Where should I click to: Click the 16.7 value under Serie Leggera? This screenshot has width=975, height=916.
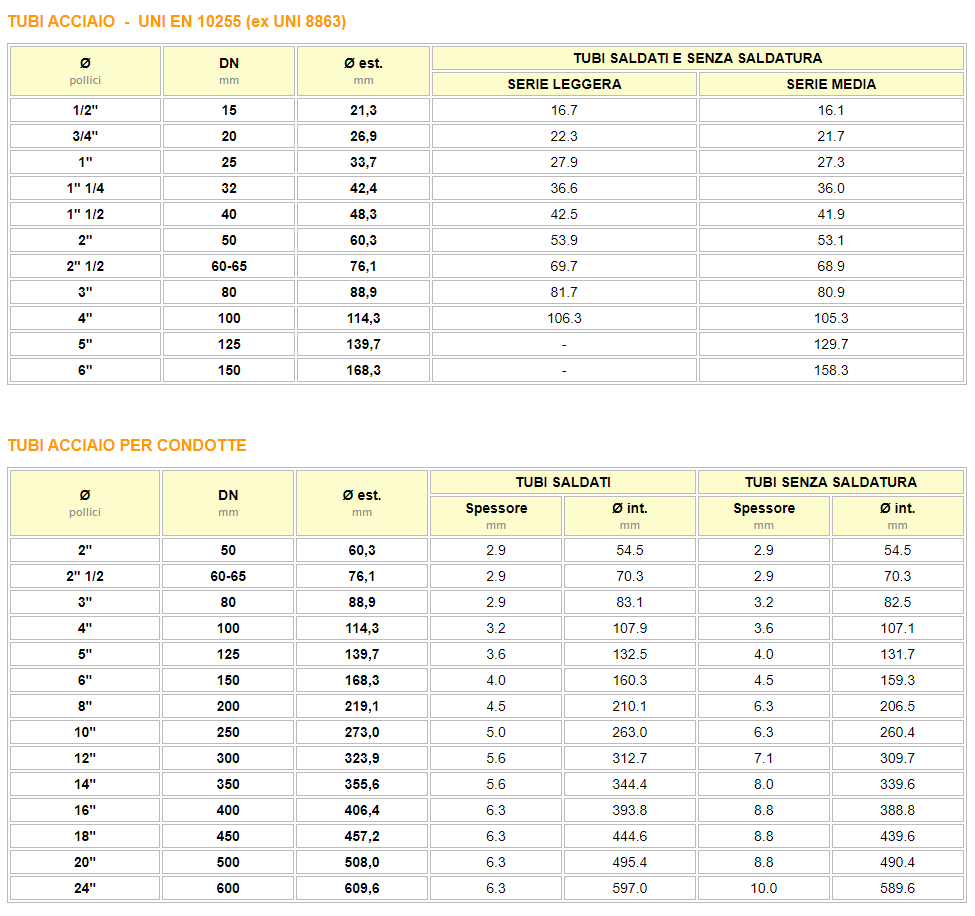click(x=564, y=110)
